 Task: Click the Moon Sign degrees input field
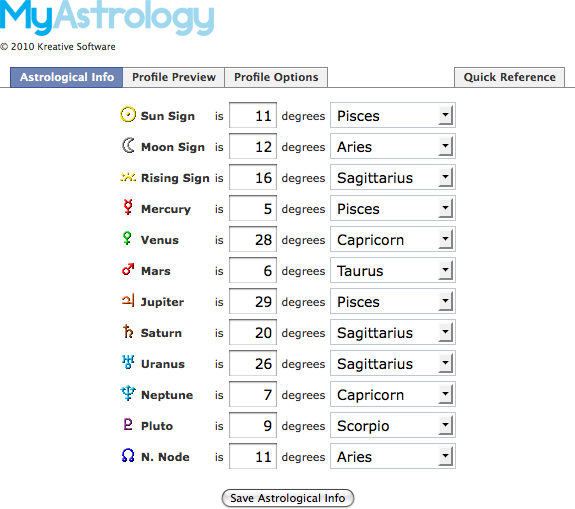tap(253, 146)
